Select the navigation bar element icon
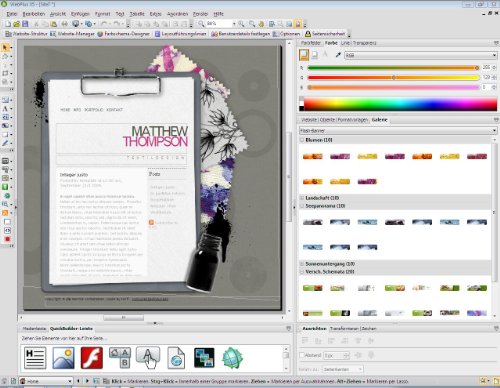The image size is (500, 388). [120, 358]
